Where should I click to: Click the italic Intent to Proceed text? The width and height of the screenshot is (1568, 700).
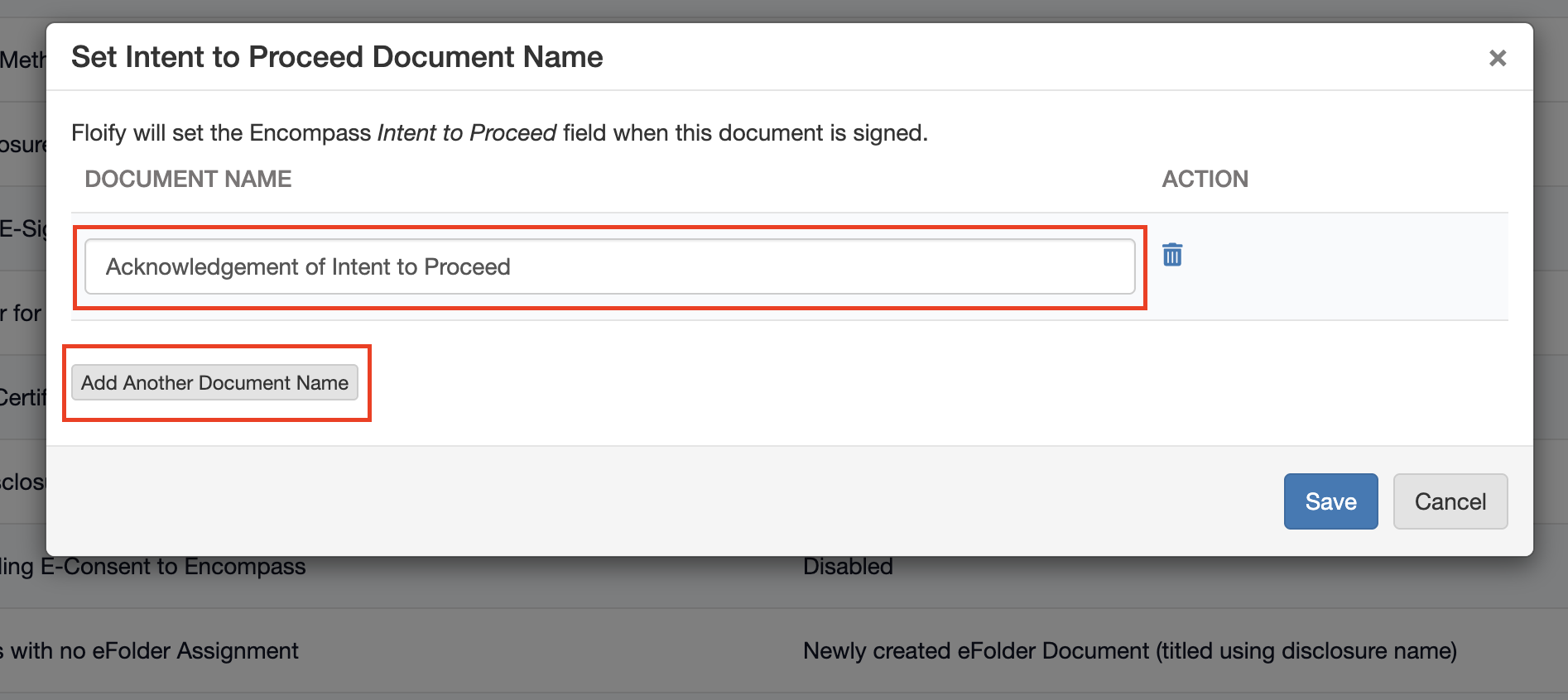click(467, 132)
